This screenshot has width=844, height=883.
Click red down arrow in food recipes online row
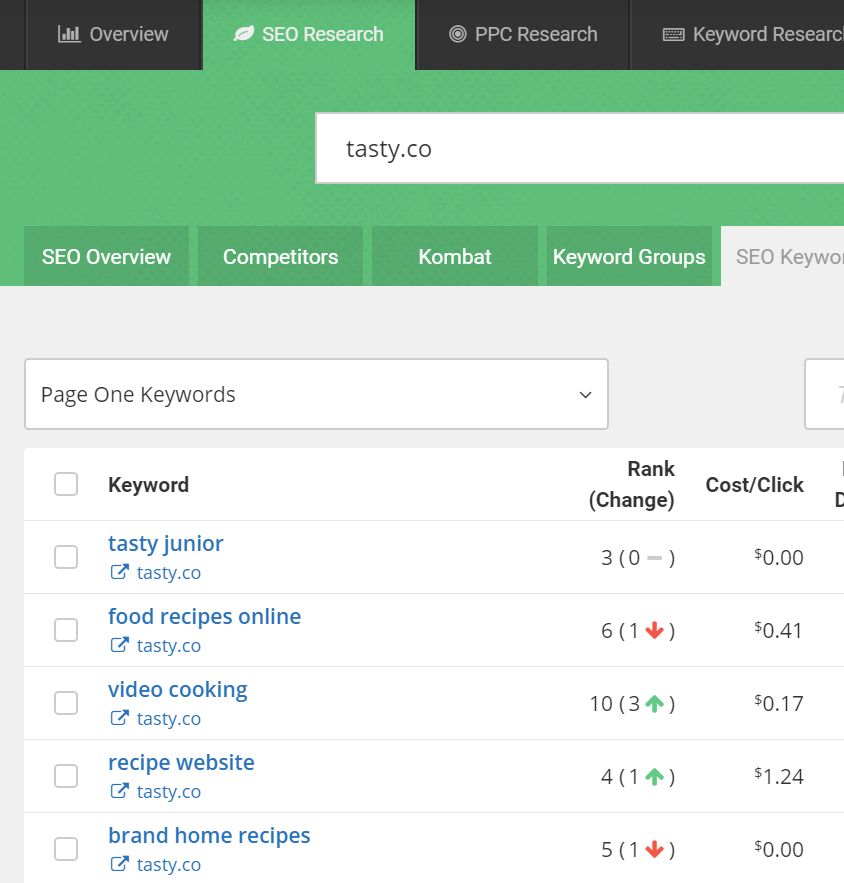pyautogui.click(x=654, y=631)
